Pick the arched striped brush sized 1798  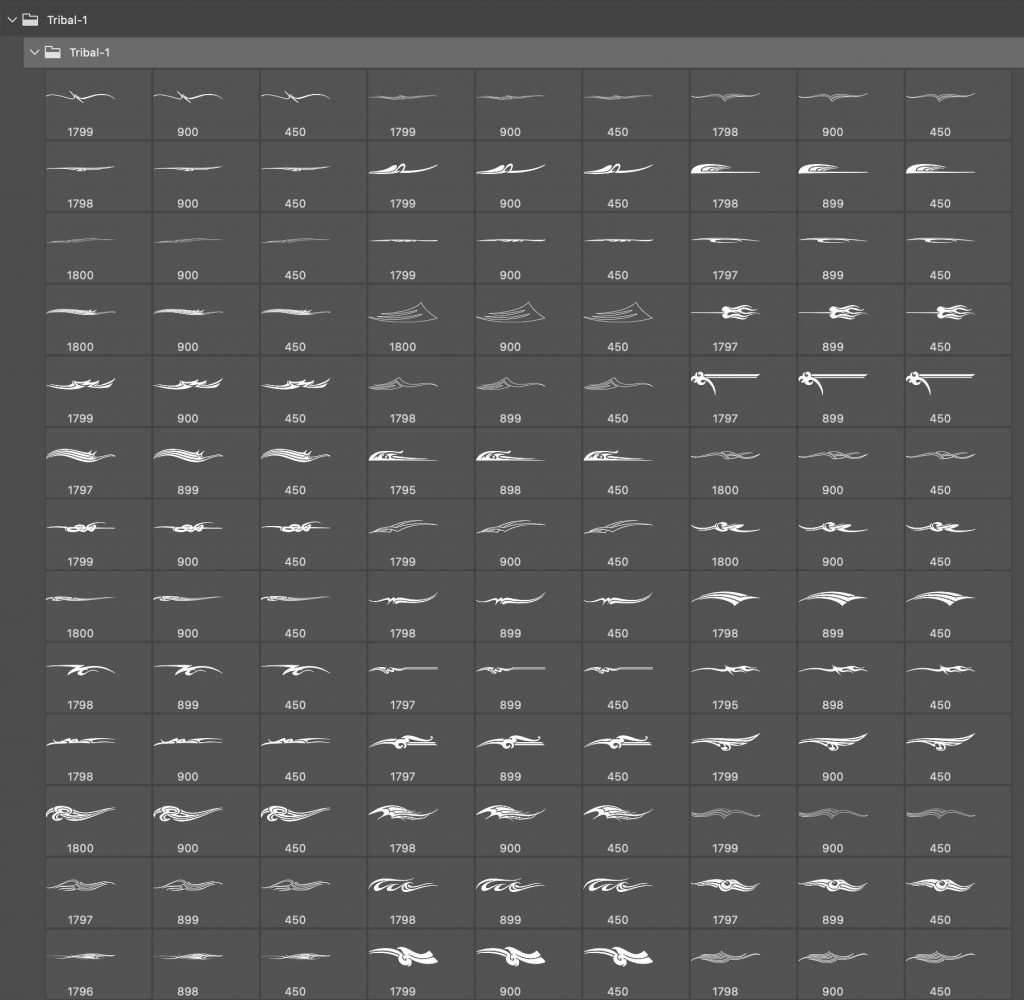pos(725,605)
